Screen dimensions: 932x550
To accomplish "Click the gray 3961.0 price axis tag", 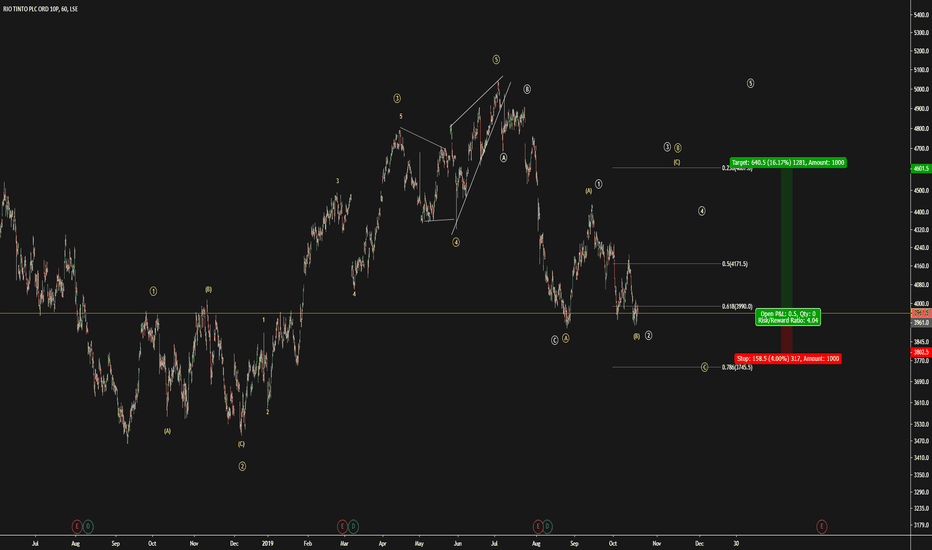I will tap(921, 322).
